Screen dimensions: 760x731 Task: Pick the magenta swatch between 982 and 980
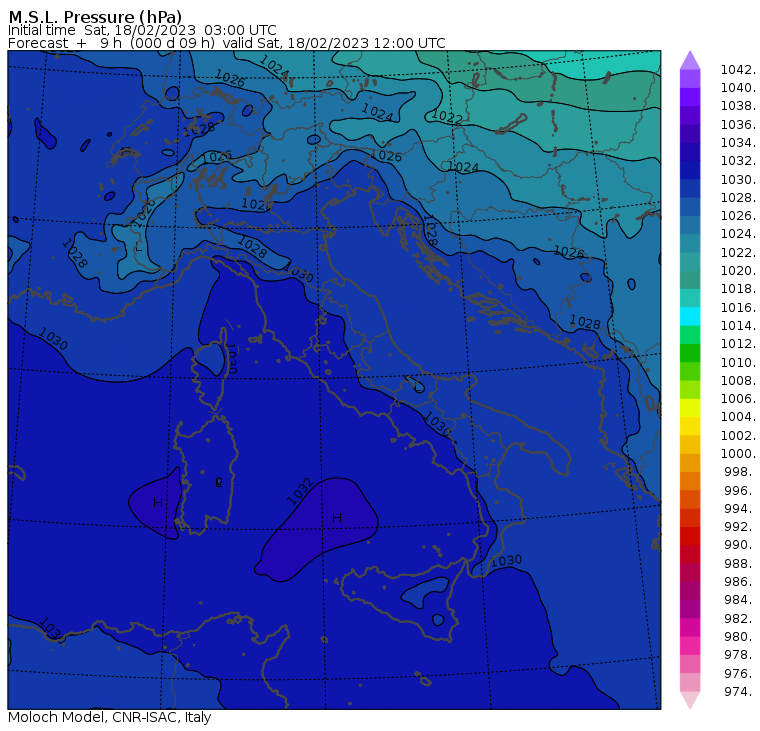pos(690,627)
